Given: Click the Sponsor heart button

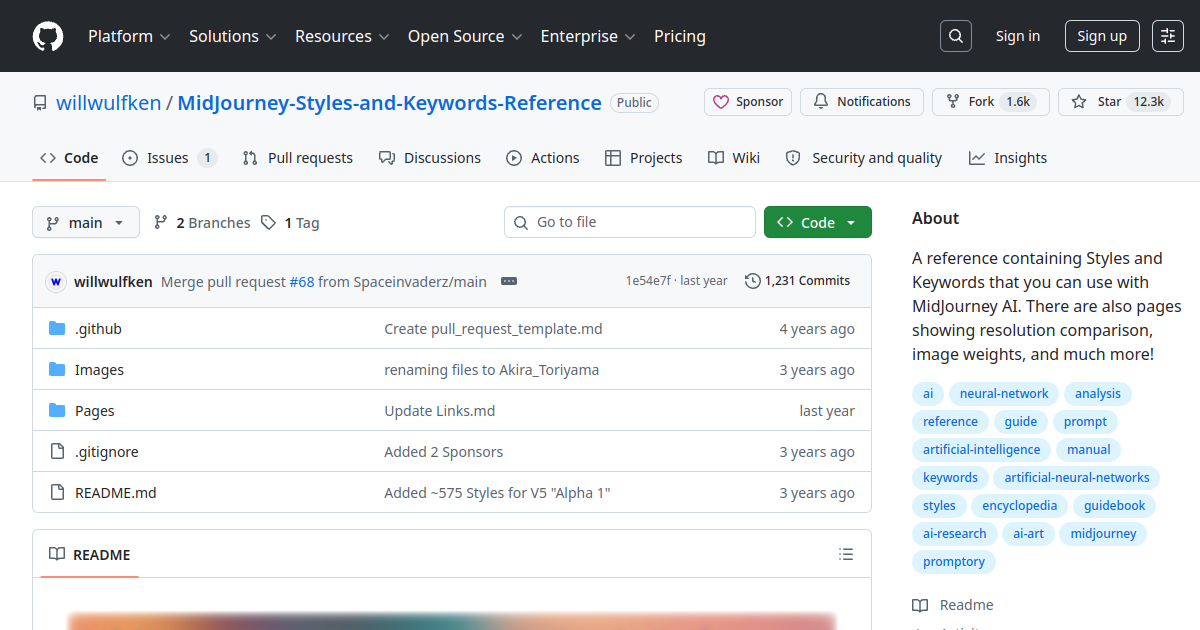Looking at the screenshot, I should tap(748, 102).
